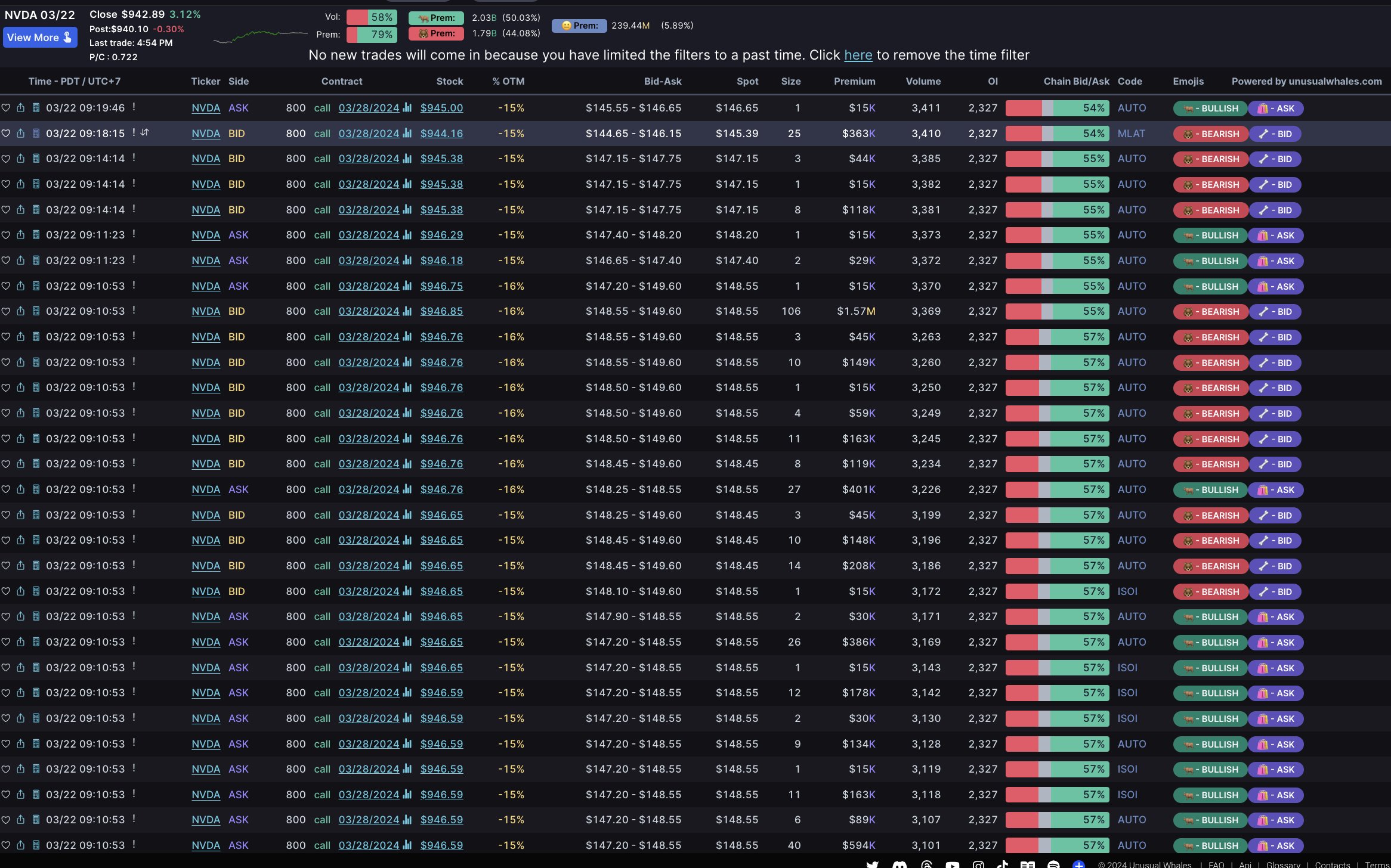Open chart icon beside $945.00 row contract
Image resolution: width=1391 pixels, height=868 pixels.
pos(407,108)
